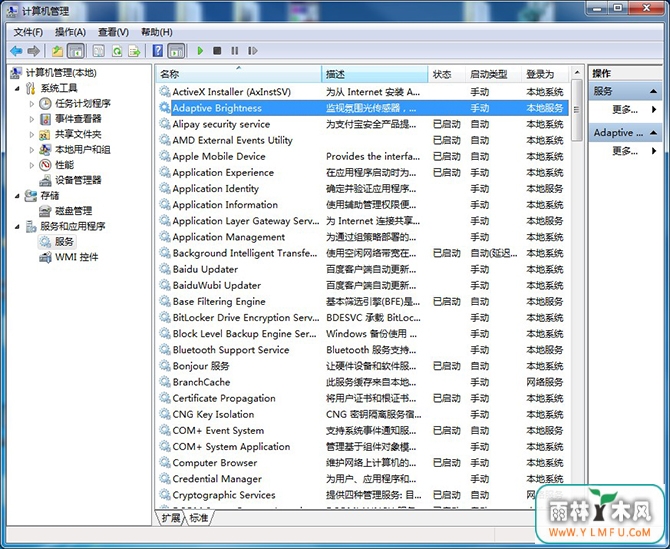Click the Restart service icon

click(253, 51)
